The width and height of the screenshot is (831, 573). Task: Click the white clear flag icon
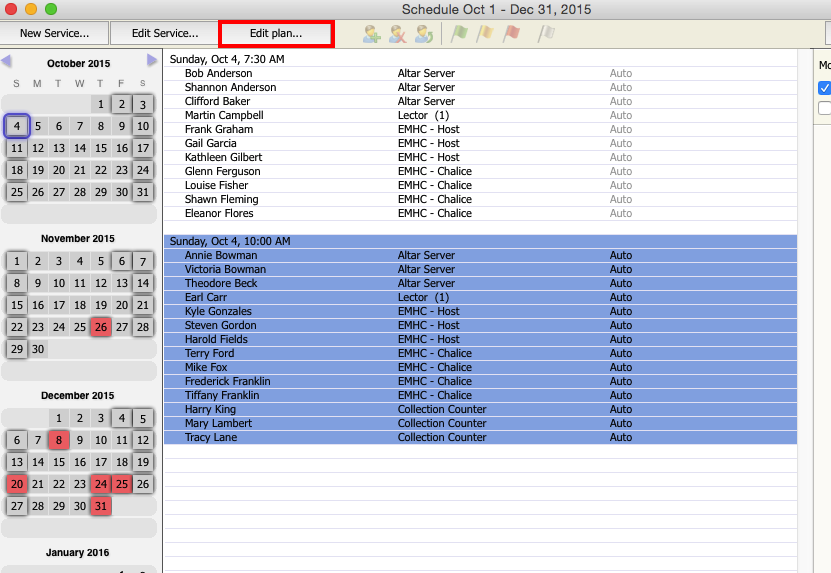coord(546,34)
